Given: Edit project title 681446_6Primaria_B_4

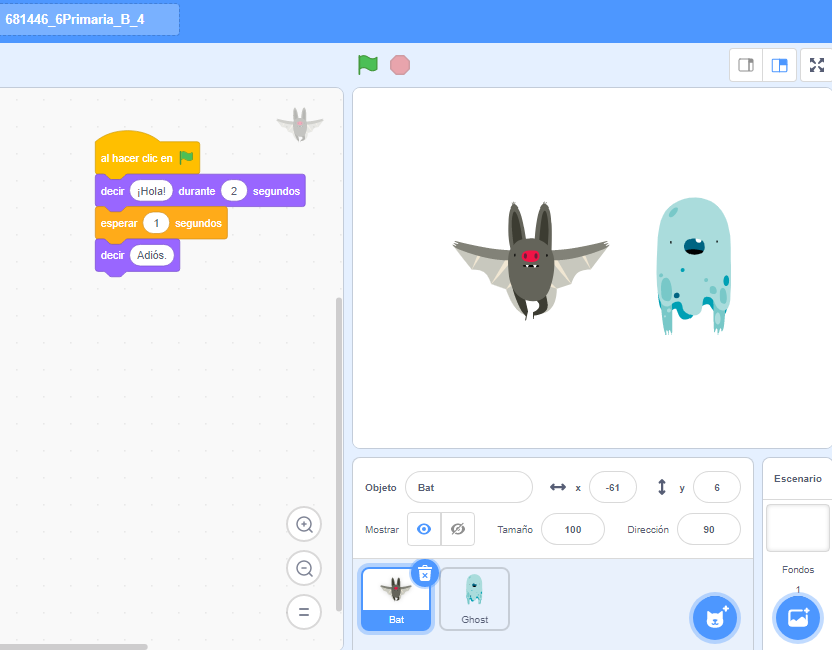Looking at the screenshot, I should (x=89, y=20).
